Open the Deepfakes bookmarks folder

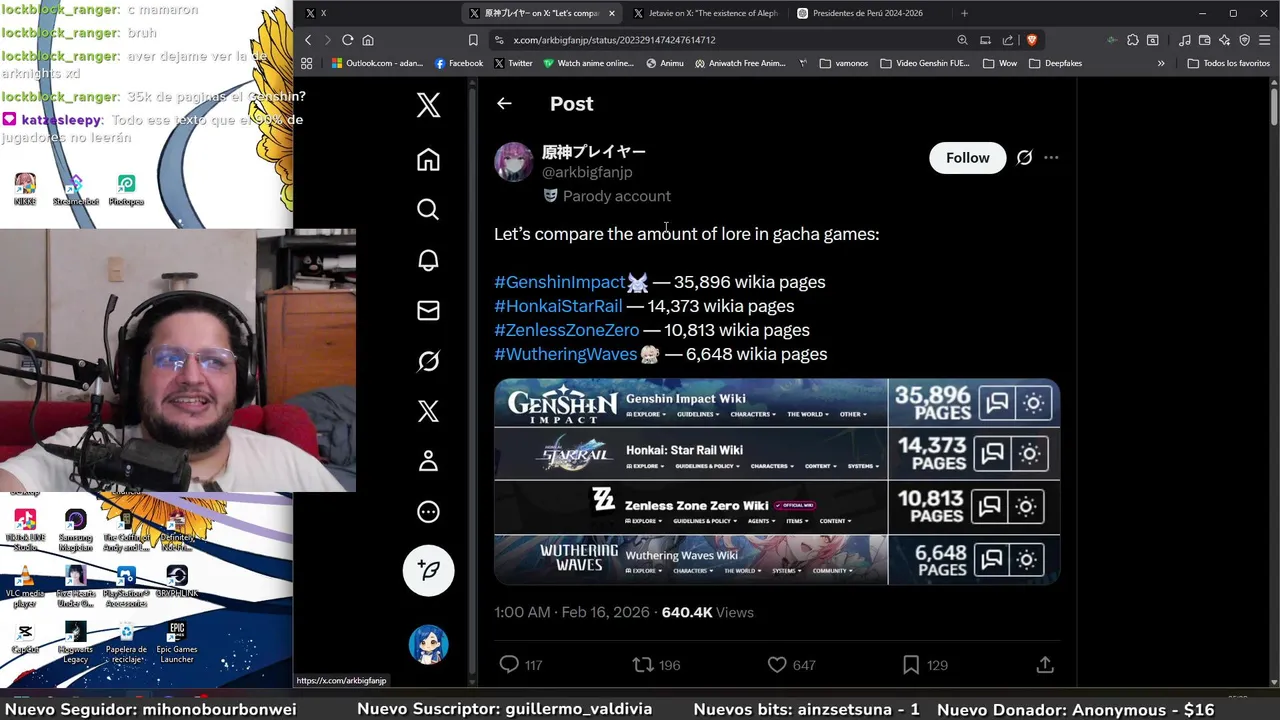click(x=1055, y=63)
